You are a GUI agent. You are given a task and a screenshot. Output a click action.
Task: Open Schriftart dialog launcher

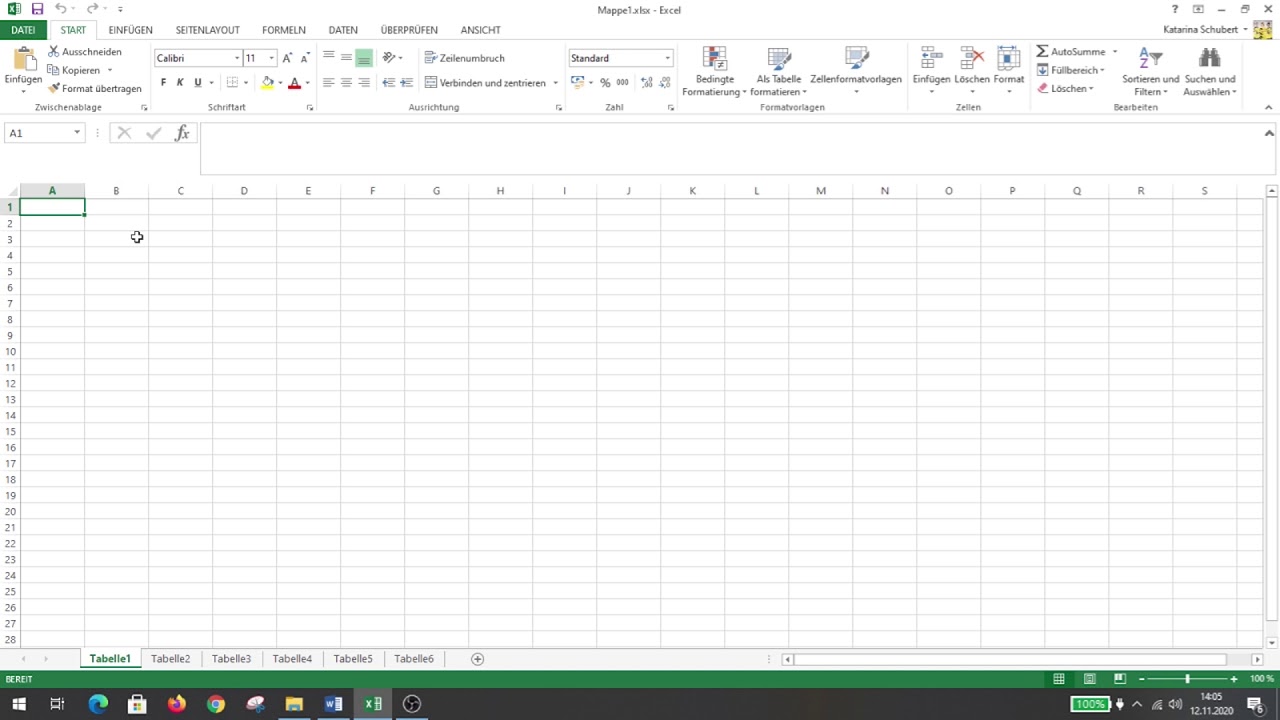(x=309, y=107)
